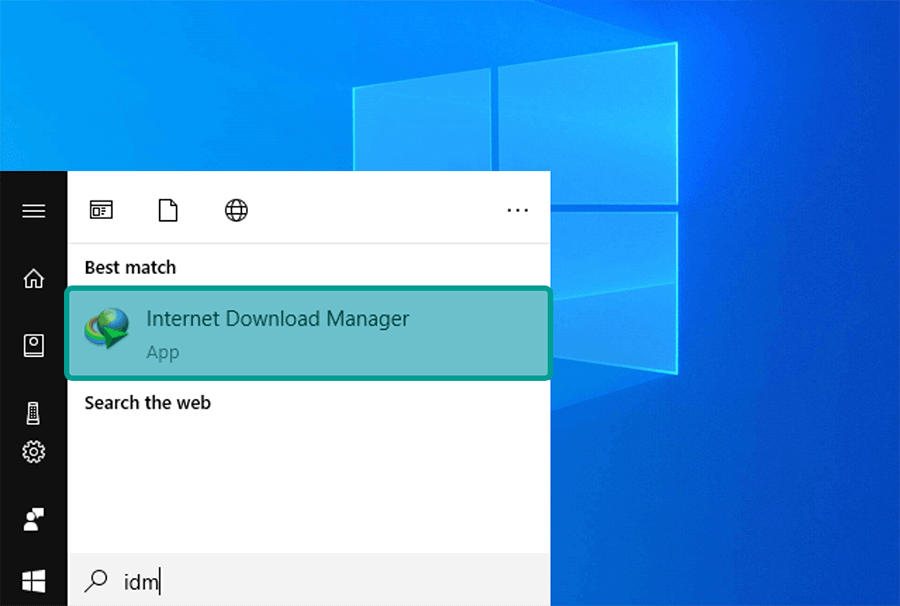Filter results by Documents icon
The height and width of the screenshot is (606, 900).
(168, 210)
